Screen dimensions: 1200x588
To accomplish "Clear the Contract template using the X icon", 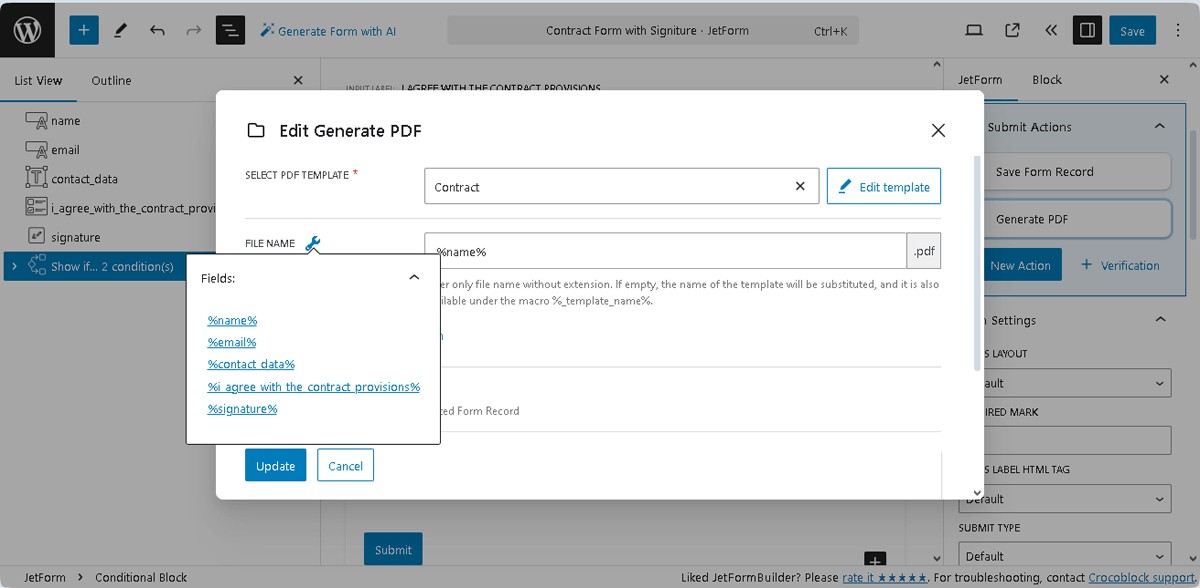I will (799, 186).
